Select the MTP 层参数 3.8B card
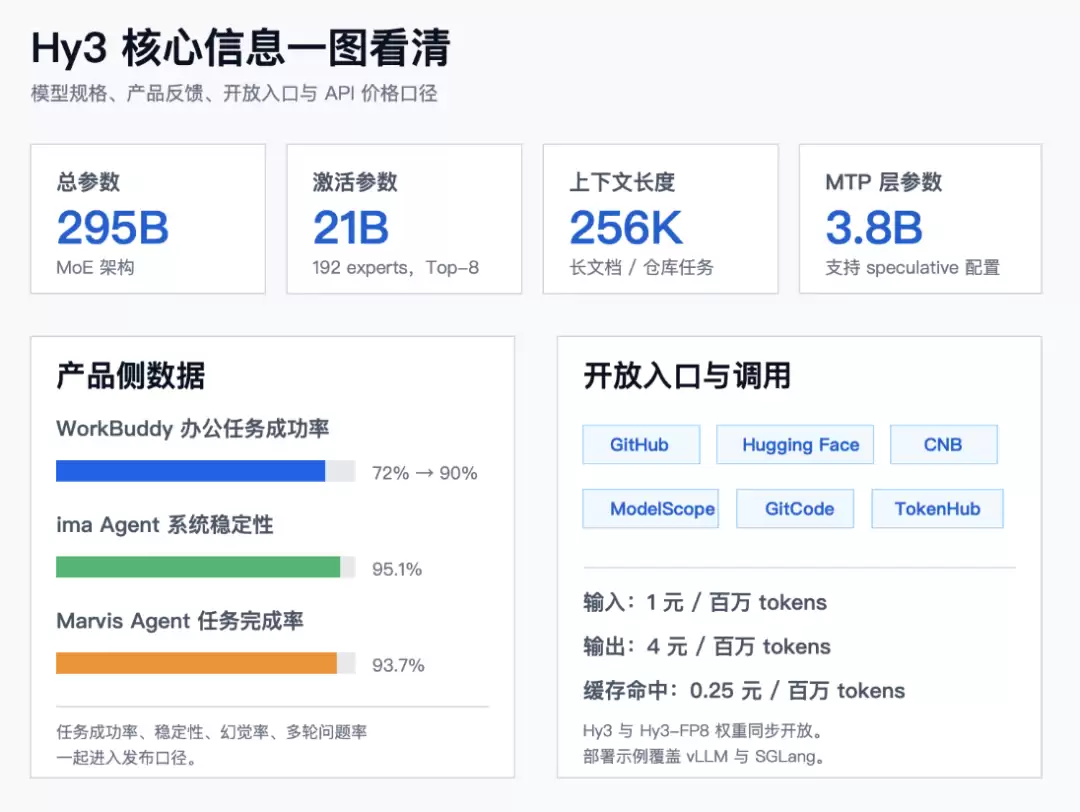Viewport: 1080px width, 812px height. click(920, 219)
